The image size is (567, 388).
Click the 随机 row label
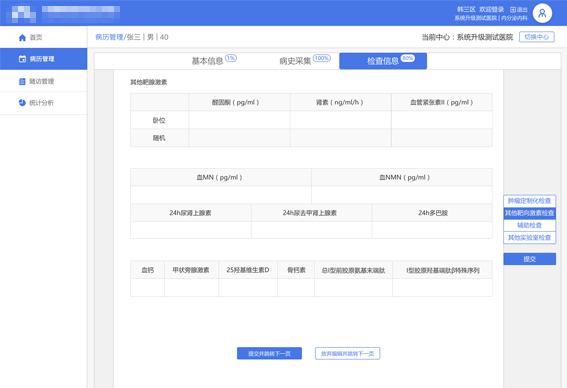(x=159, y=138)
